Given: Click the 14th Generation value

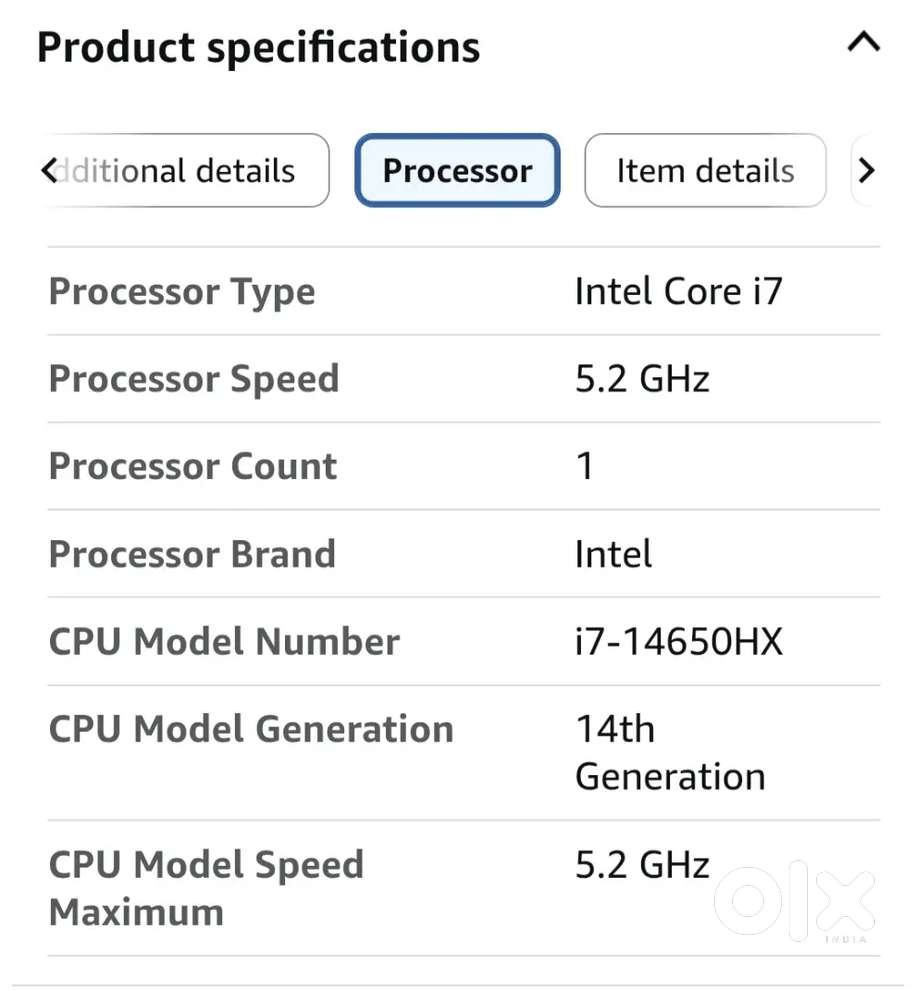Looking at the screenshot, I should pos(670,753).
